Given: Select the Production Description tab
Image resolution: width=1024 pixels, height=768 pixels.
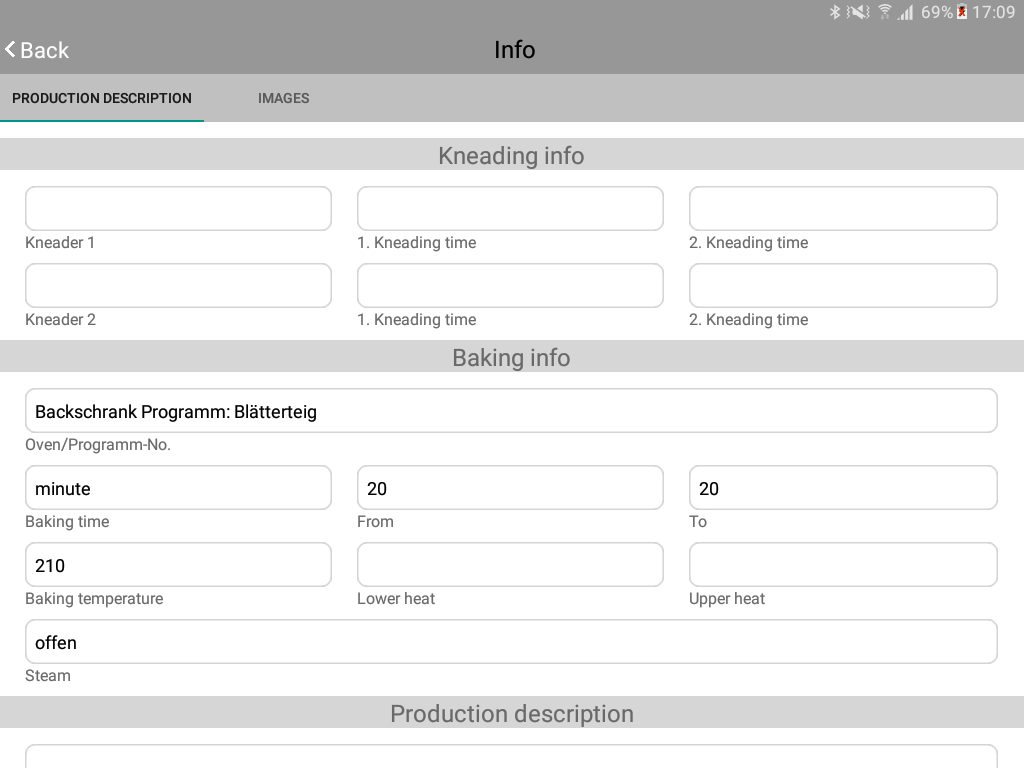Looking at the screenshot, I should click(102, 98).
